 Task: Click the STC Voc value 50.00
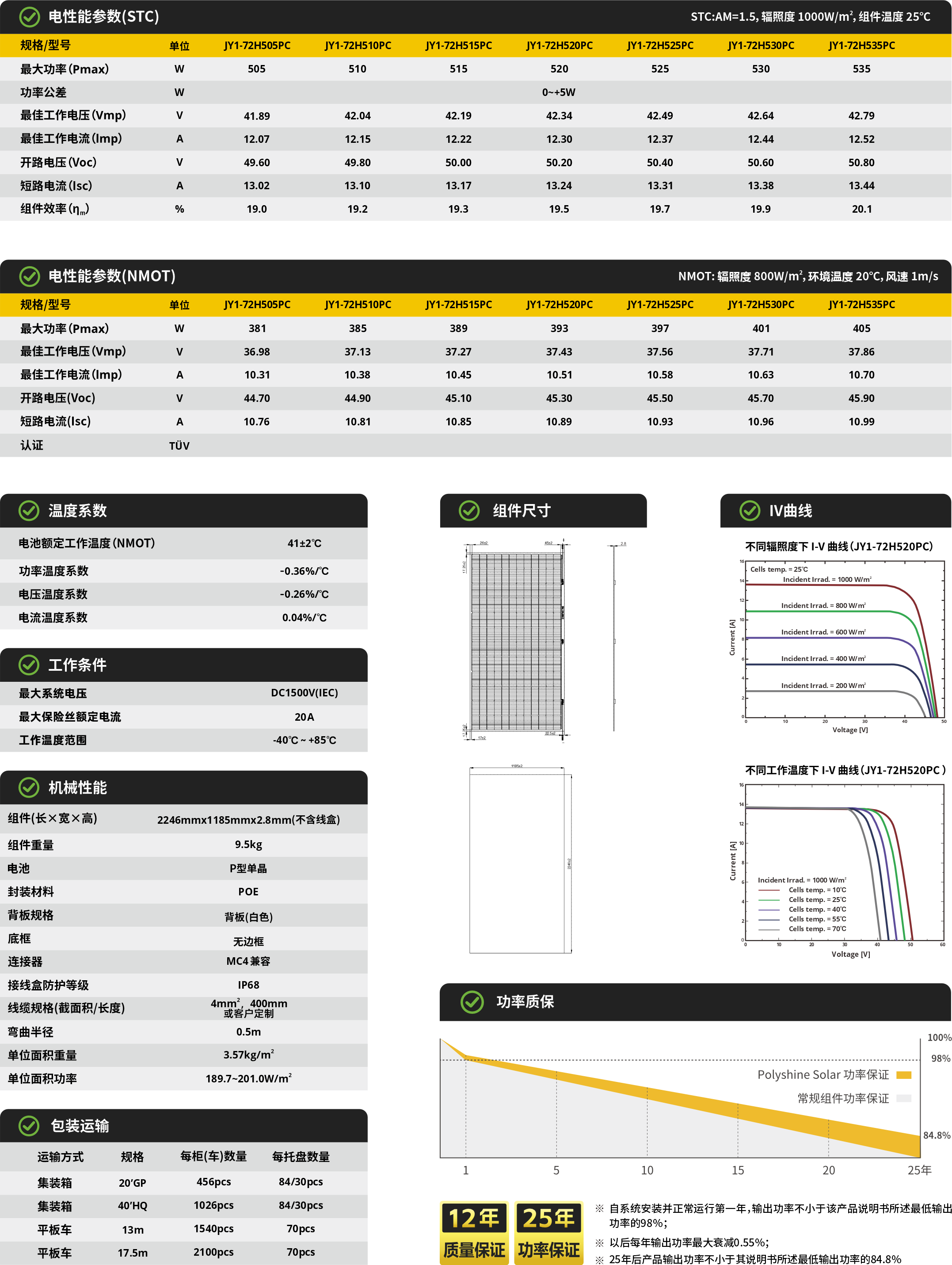pyautogui.click(x=459, y=163)
